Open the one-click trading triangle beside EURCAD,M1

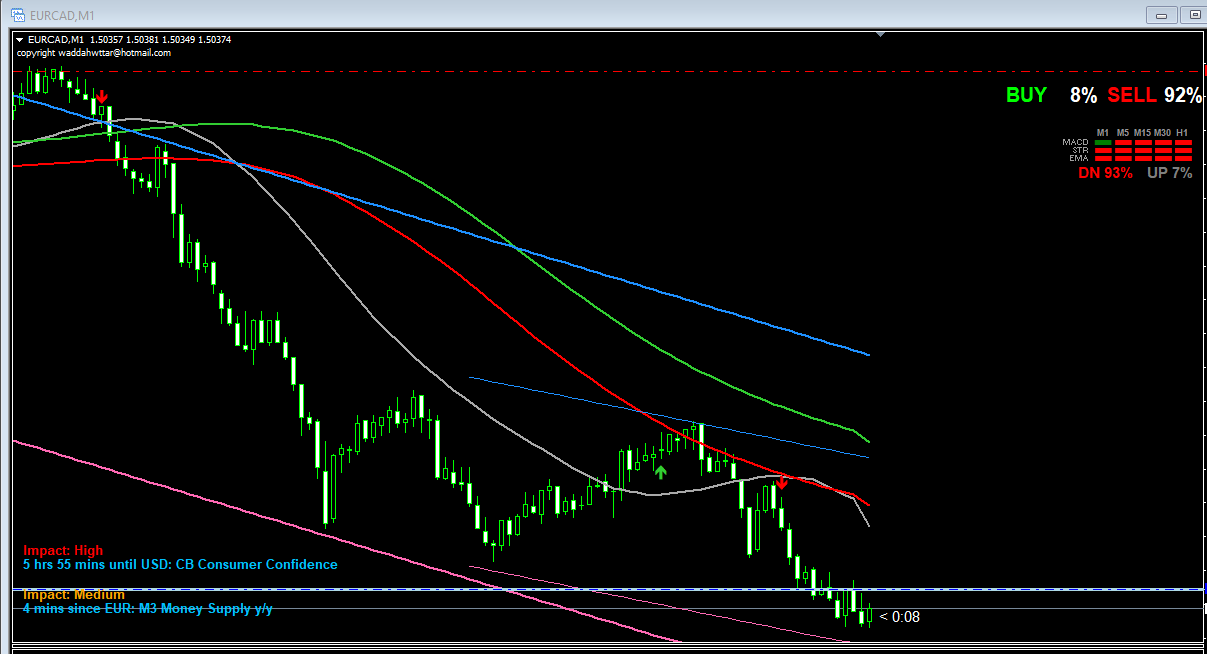[x=20, y=40]
